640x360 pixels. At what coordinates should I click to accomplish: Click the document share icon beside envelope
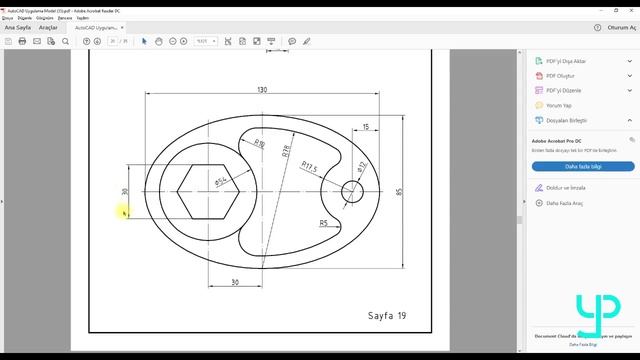pyautogui.click(x=51, y=41)
